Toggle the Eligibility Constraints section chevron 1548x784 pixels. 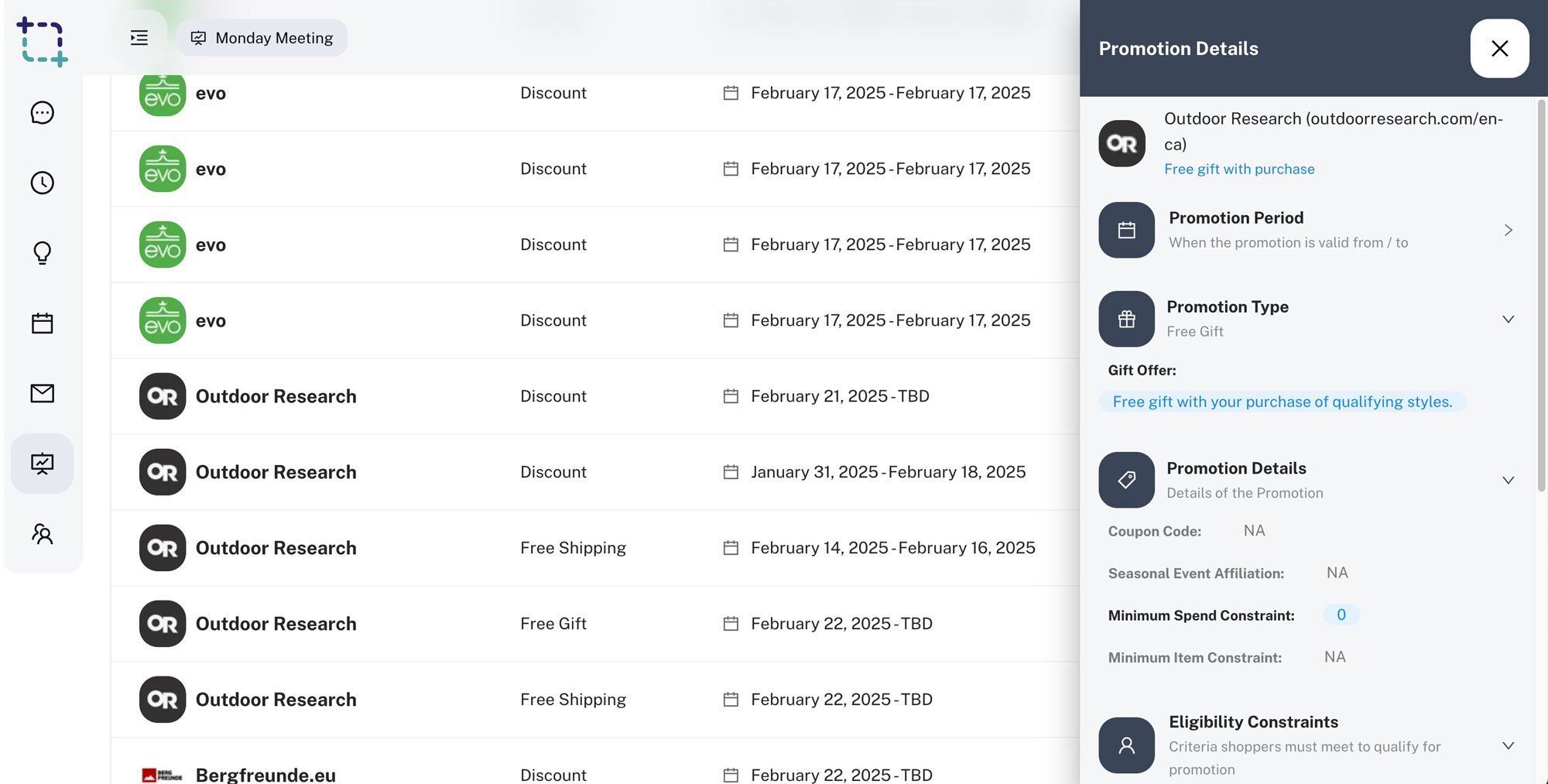tap(1508, 745)
